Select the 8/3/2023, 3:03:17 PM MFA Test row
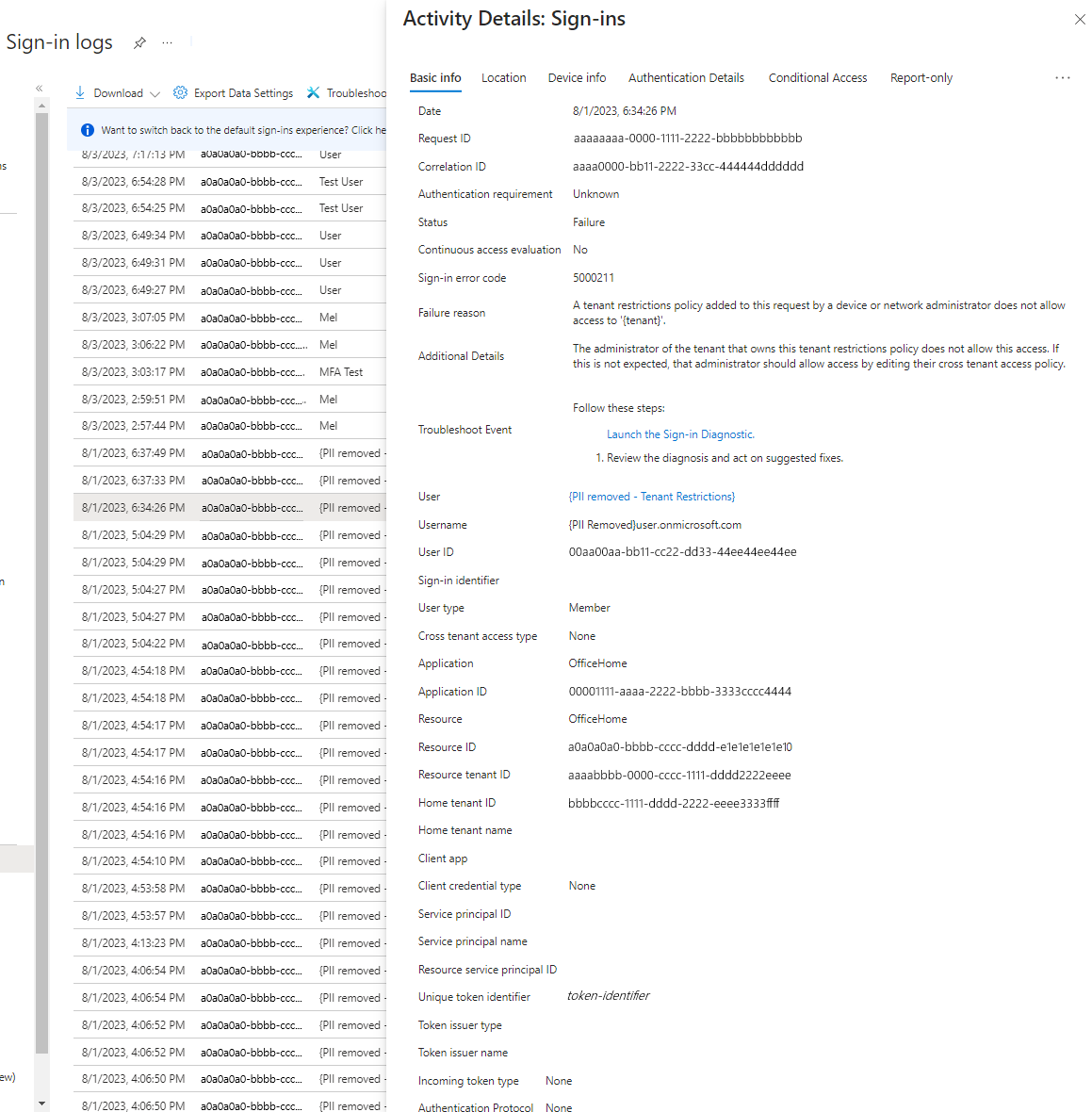 point(230,372)
